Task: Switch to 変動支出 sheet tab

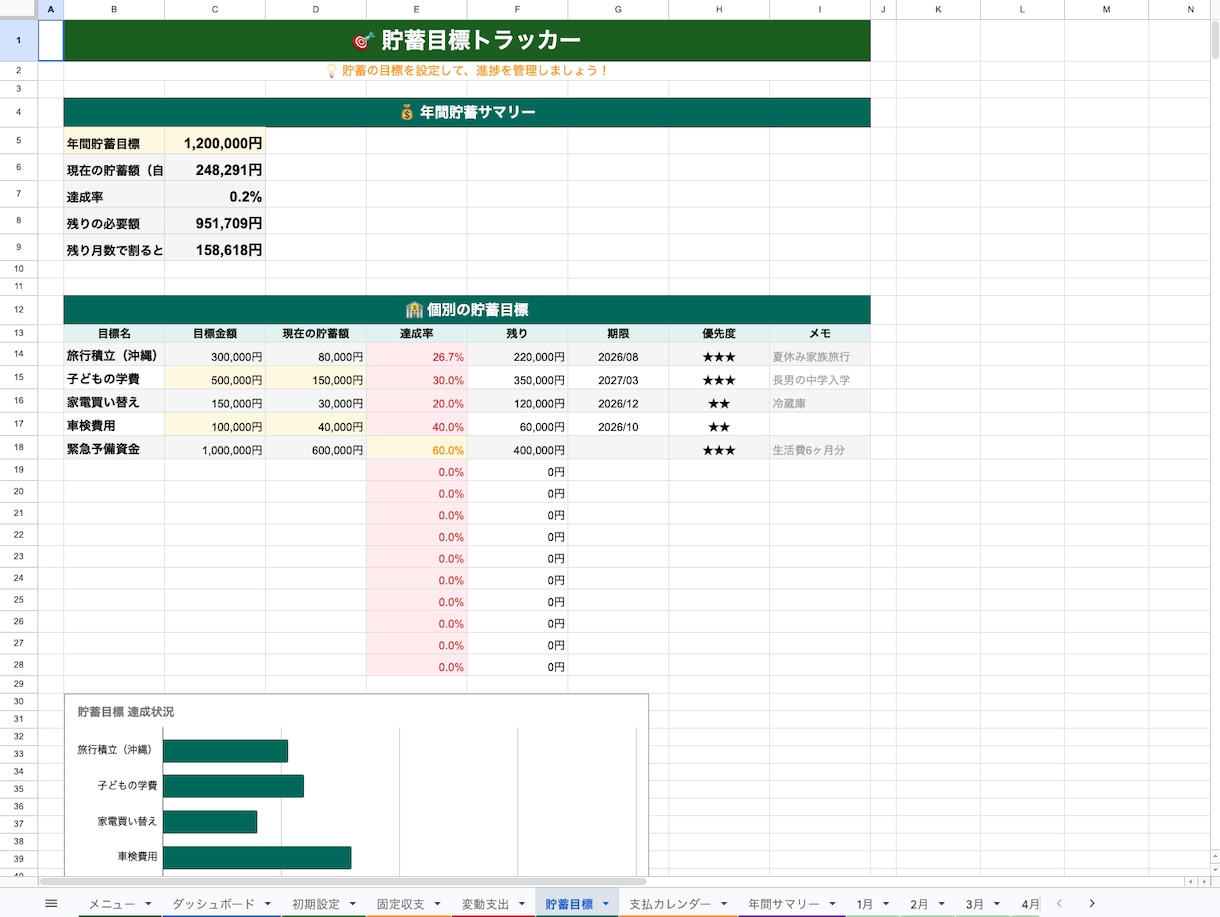Action: (485, 904)
